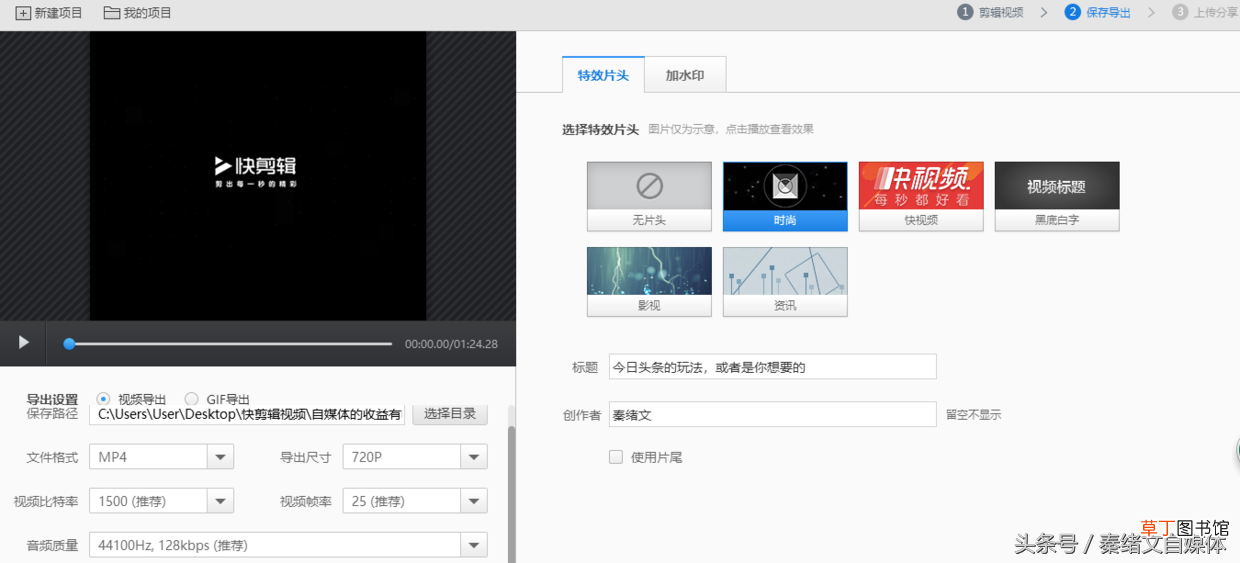Open the 文件格式 MP4 dropdown
The height and width of the screenshot is (563, 1240).
pyautogui.click(x=162, y=457)
